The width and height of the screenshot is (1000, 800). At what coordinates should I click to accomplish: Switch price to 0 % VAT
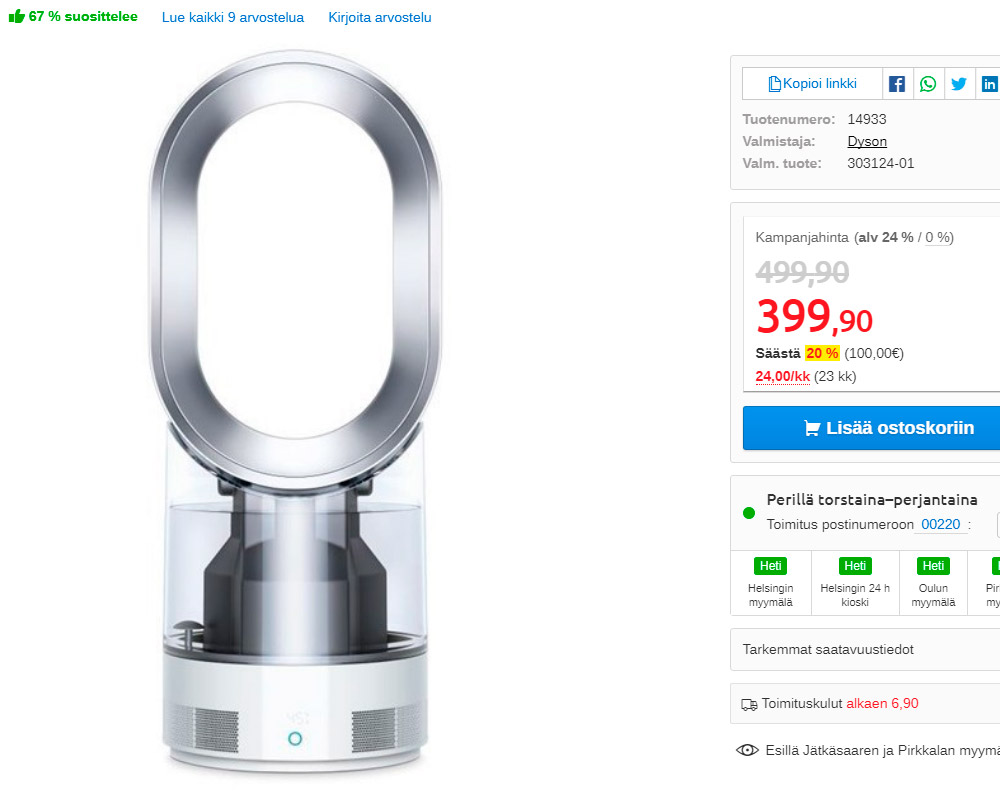tap(938, 237)
